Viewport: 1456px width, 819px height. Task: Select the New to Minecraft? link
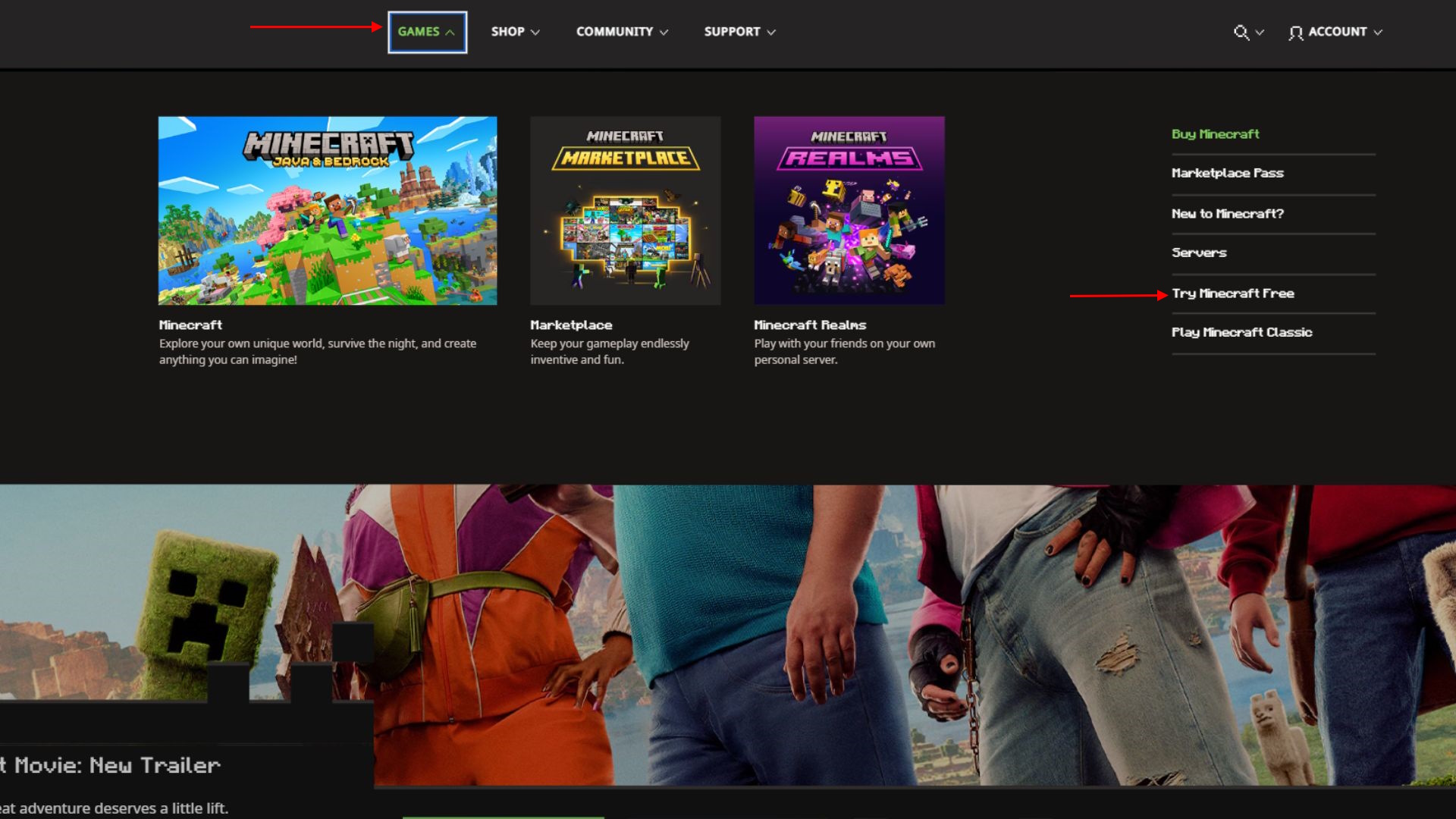pos(1227,214)
